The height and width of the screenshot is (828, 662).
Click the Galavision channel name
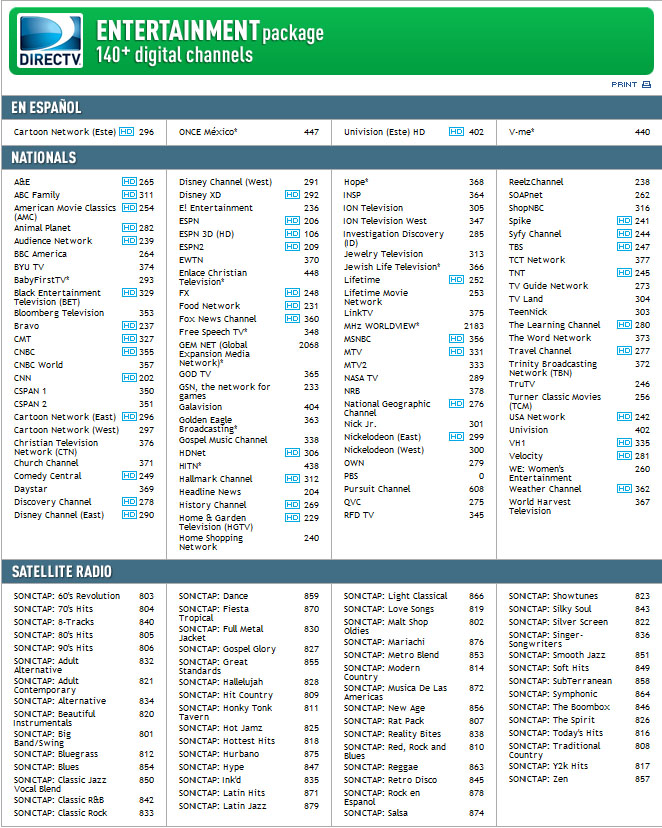pyautogui.click(x=201, y=407)
